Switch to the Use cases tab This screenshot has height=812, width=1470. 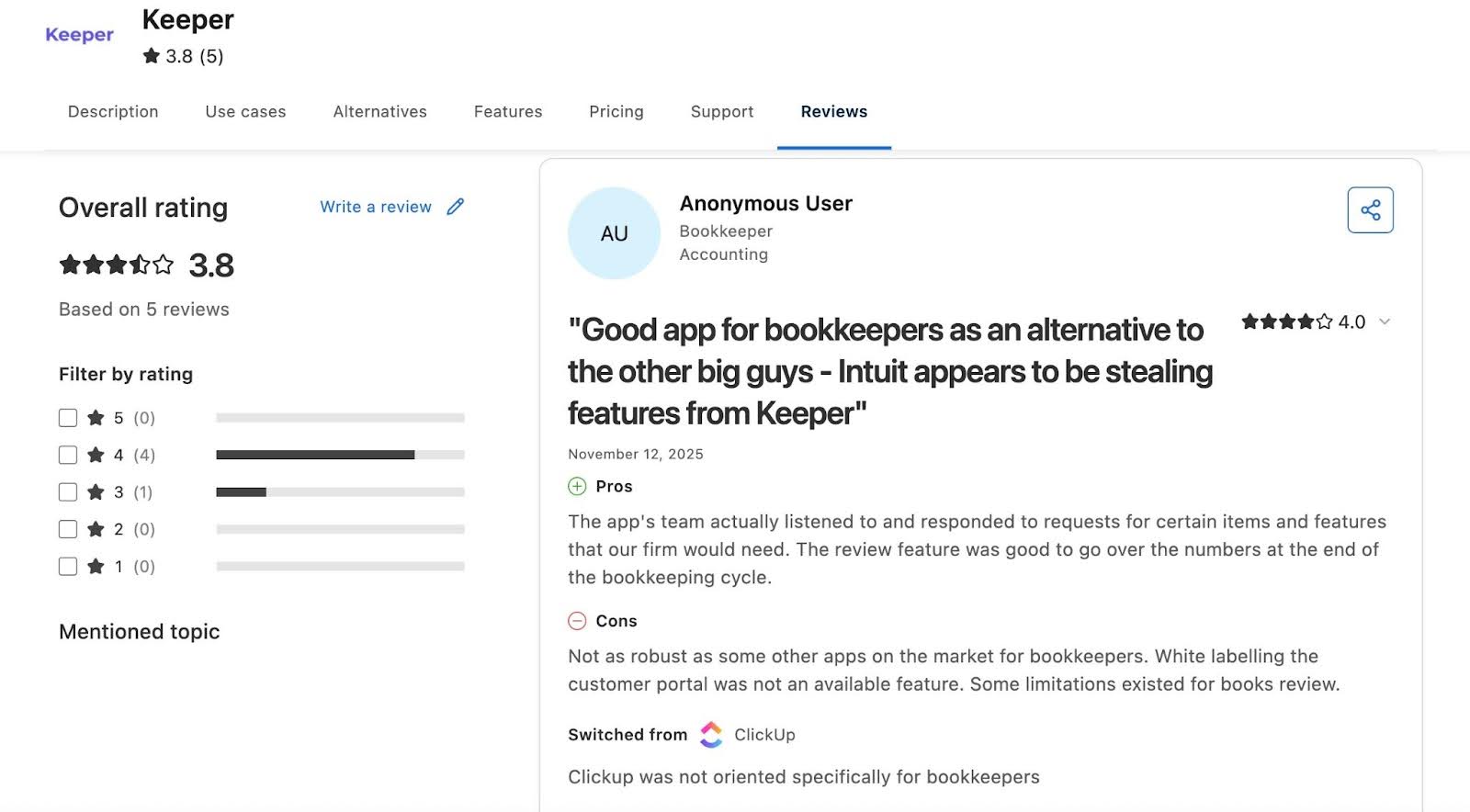[x=245, y=111]
